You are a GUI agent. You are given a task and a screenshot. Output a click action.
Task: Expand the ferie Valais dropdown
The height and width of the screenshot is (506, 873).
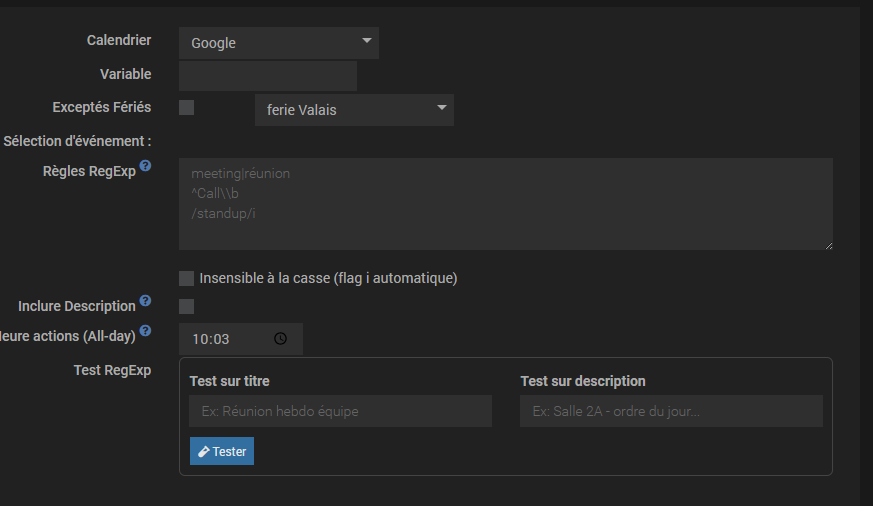354,110
